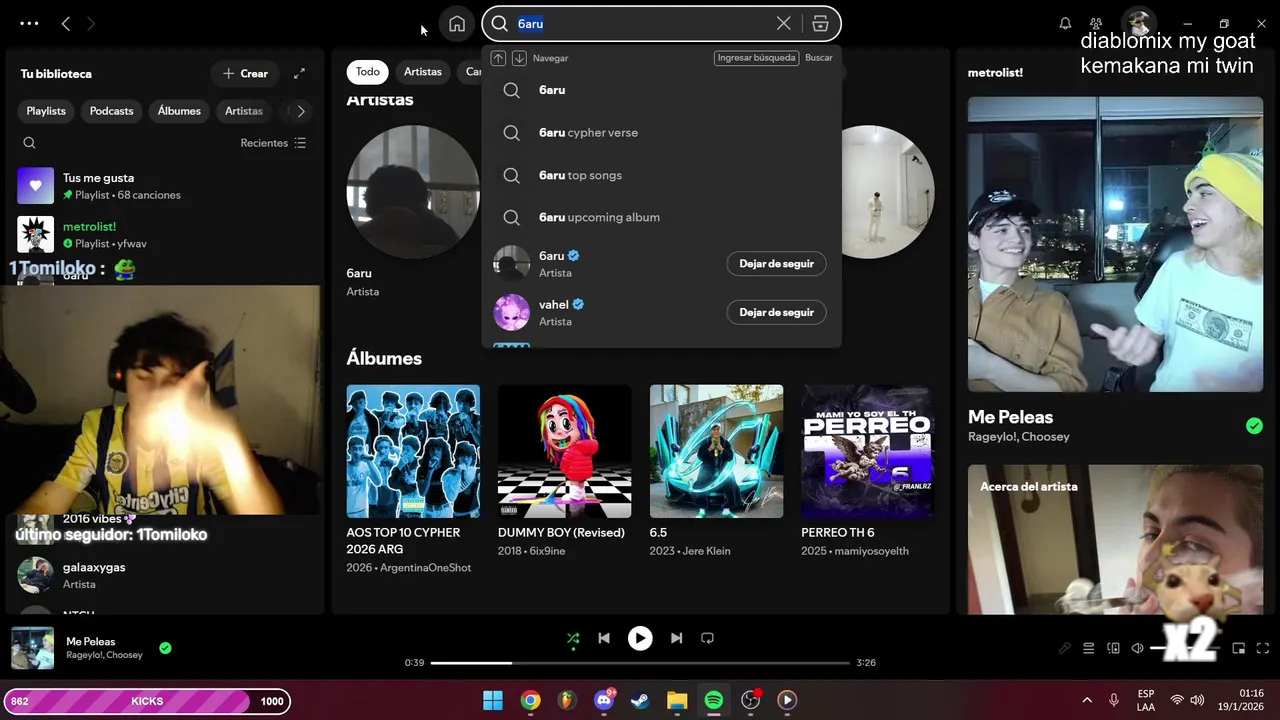1280x720 pixels.
Task: Click the Buscar label in dropdown
Action: (x=819, y=58)
